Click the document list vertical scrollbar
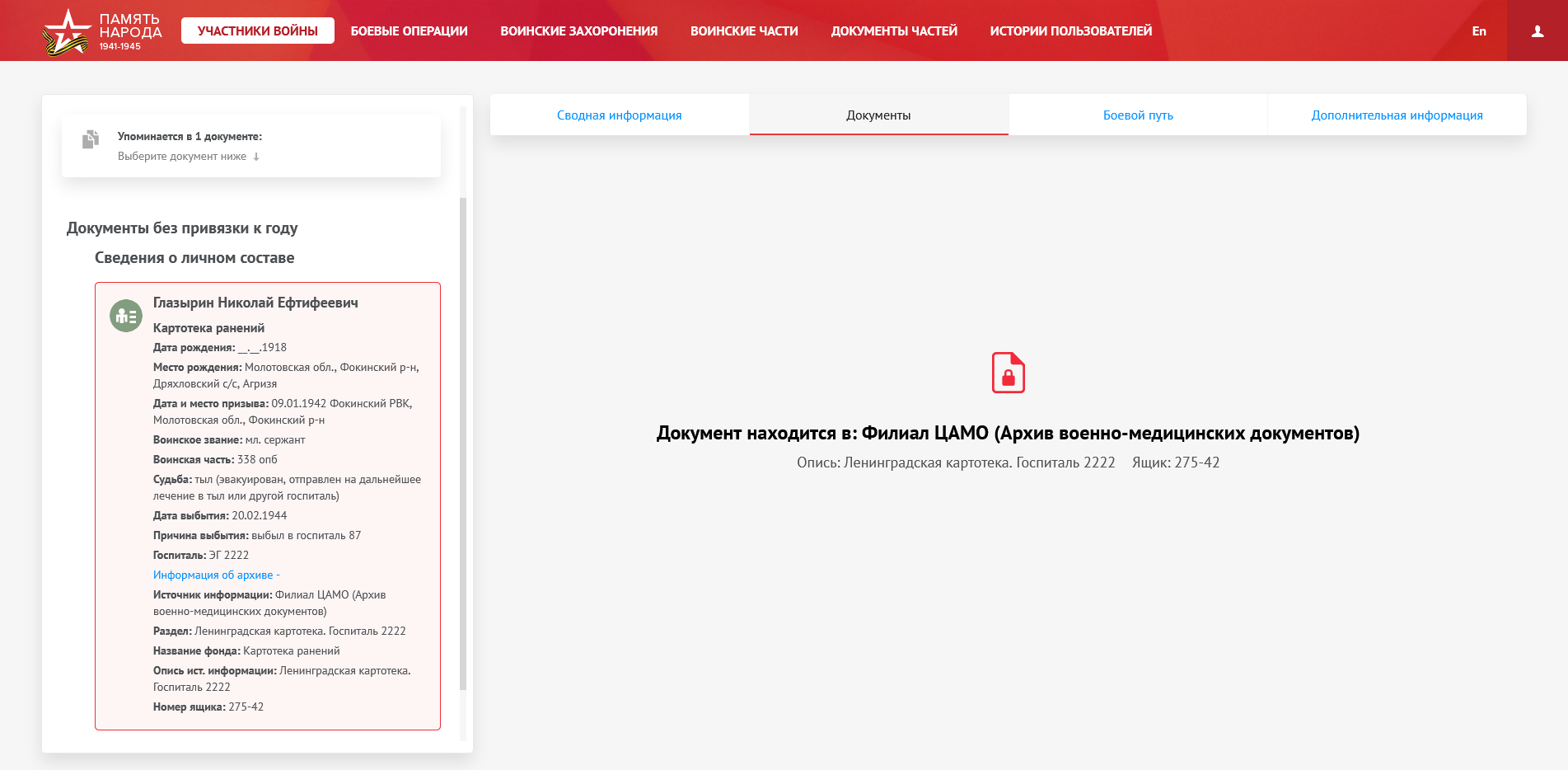This screenshot has height=770, width=1568. pyautogui.click(x=463, y=444)
